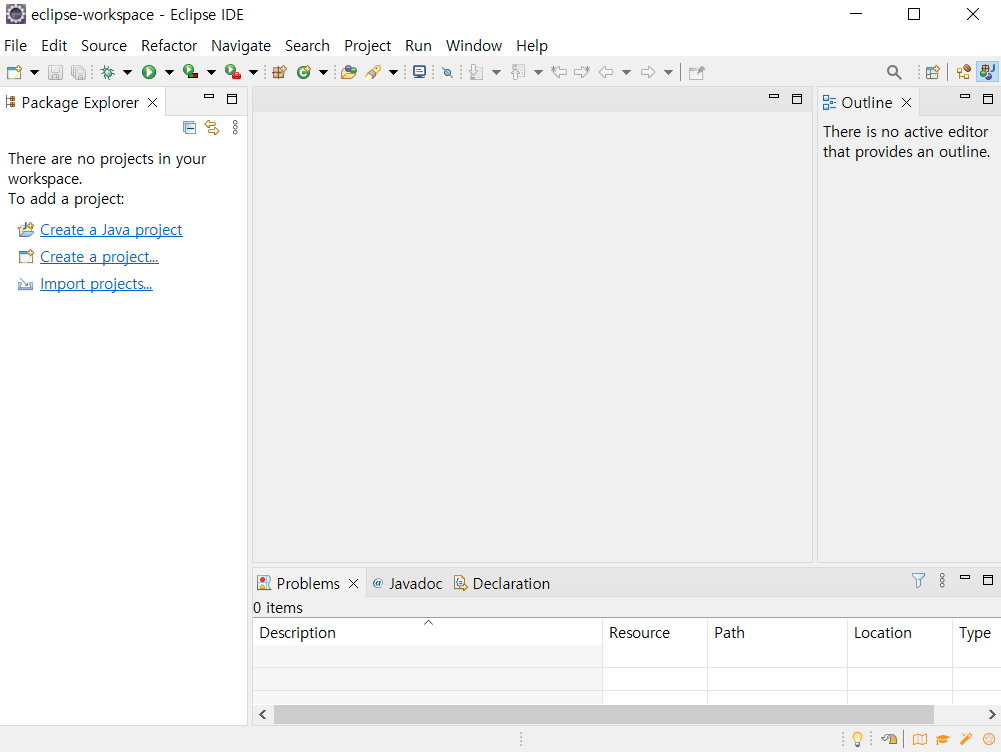Viewport: 1001px width, 752px height.
Task: Click the Open a Terminal monitor icon
Action: pos(419,72)
